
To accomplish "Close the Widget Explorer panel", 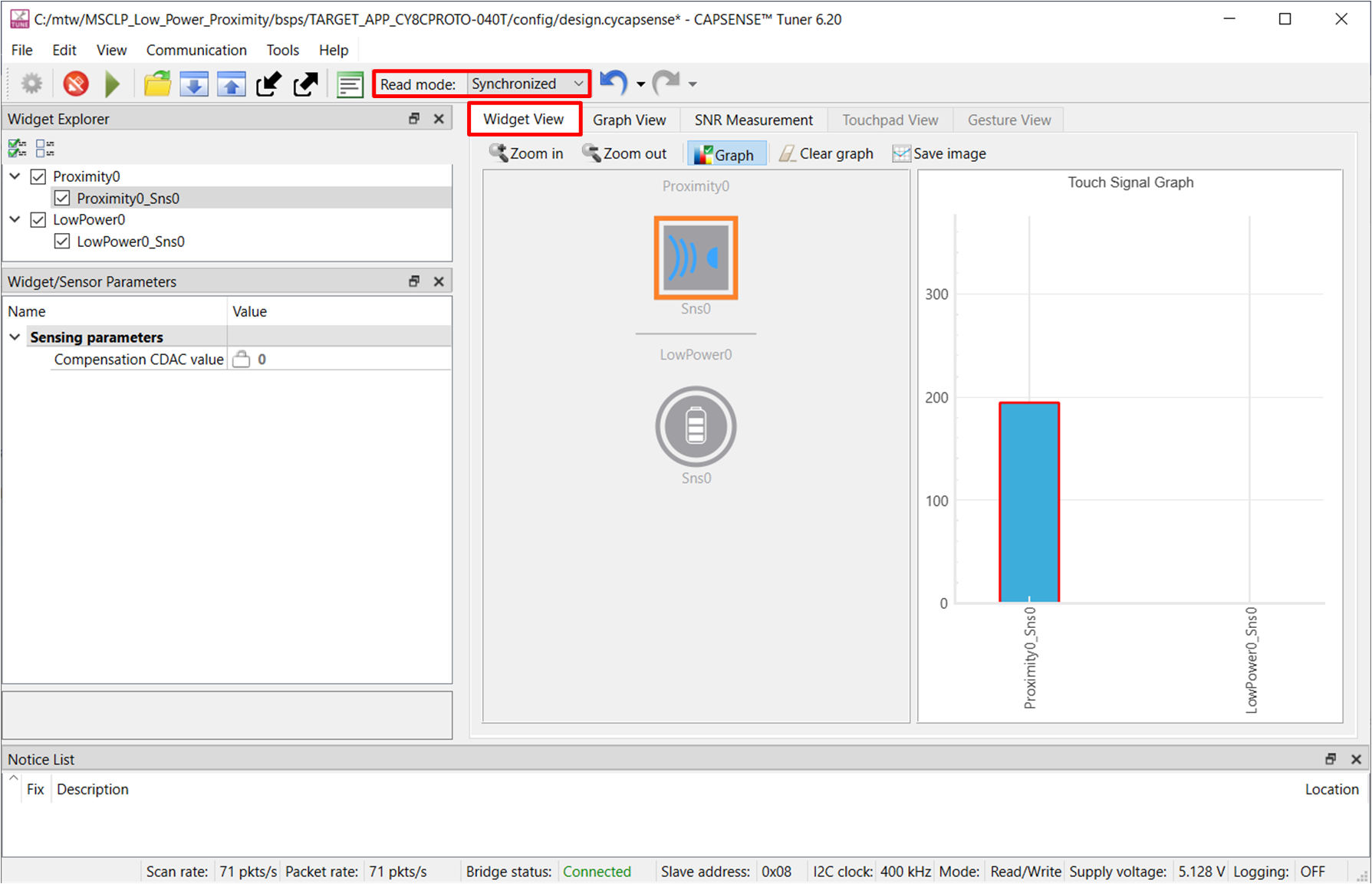I will (439, 119).
